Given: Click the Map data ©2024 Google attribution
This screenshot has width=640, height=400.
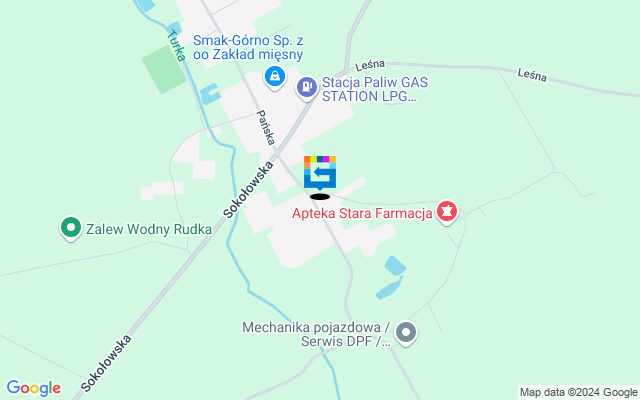Looking at the screenshot, I should pyautogui.click(x=578, y=392).
